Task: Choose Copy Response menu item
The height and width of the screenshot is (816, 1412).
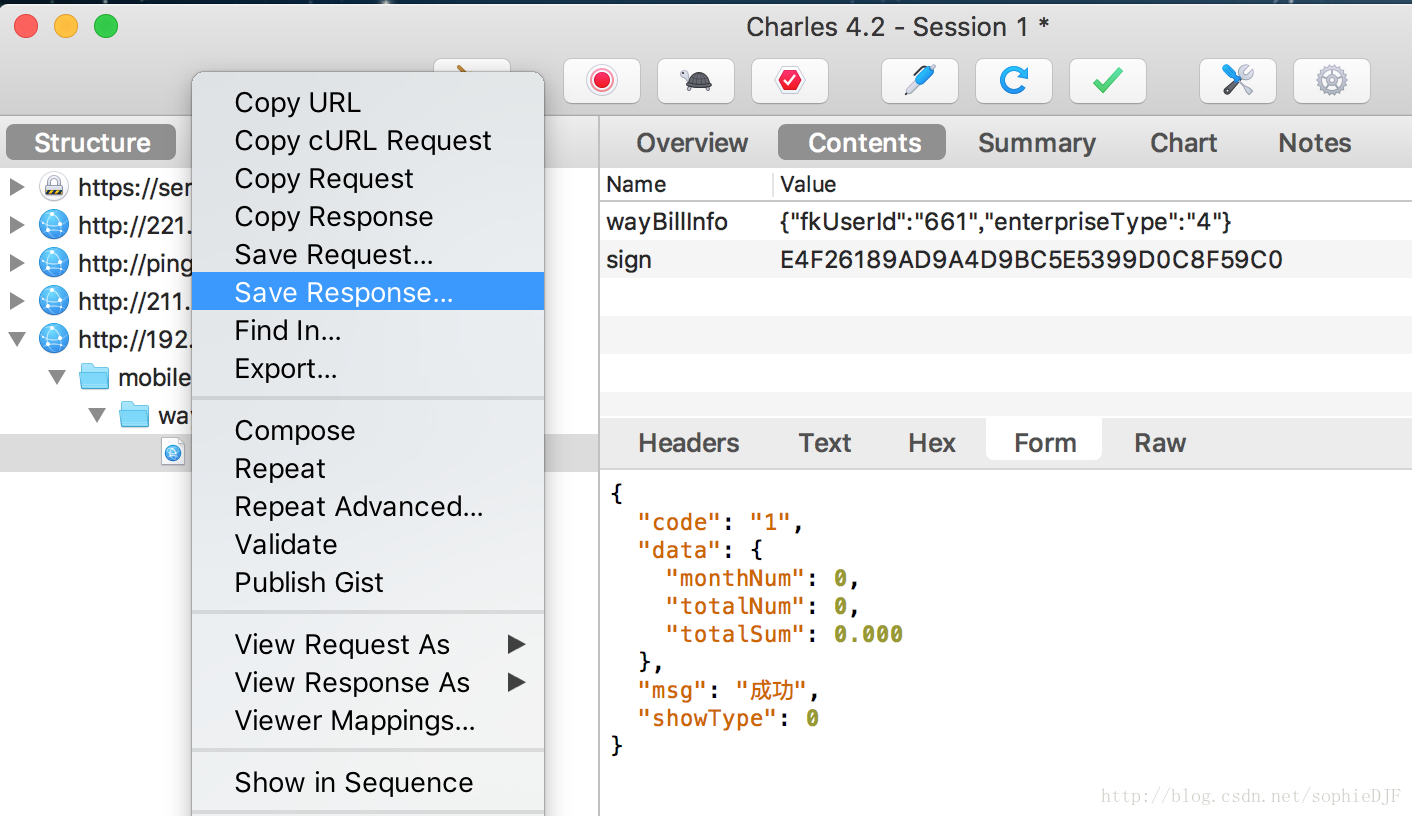Action: pos(368,217)
